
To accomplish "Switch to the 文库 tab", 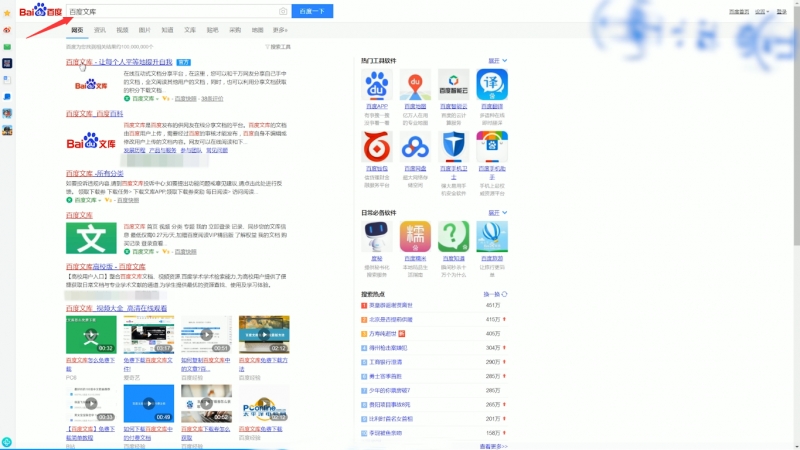I will (190, 30).
